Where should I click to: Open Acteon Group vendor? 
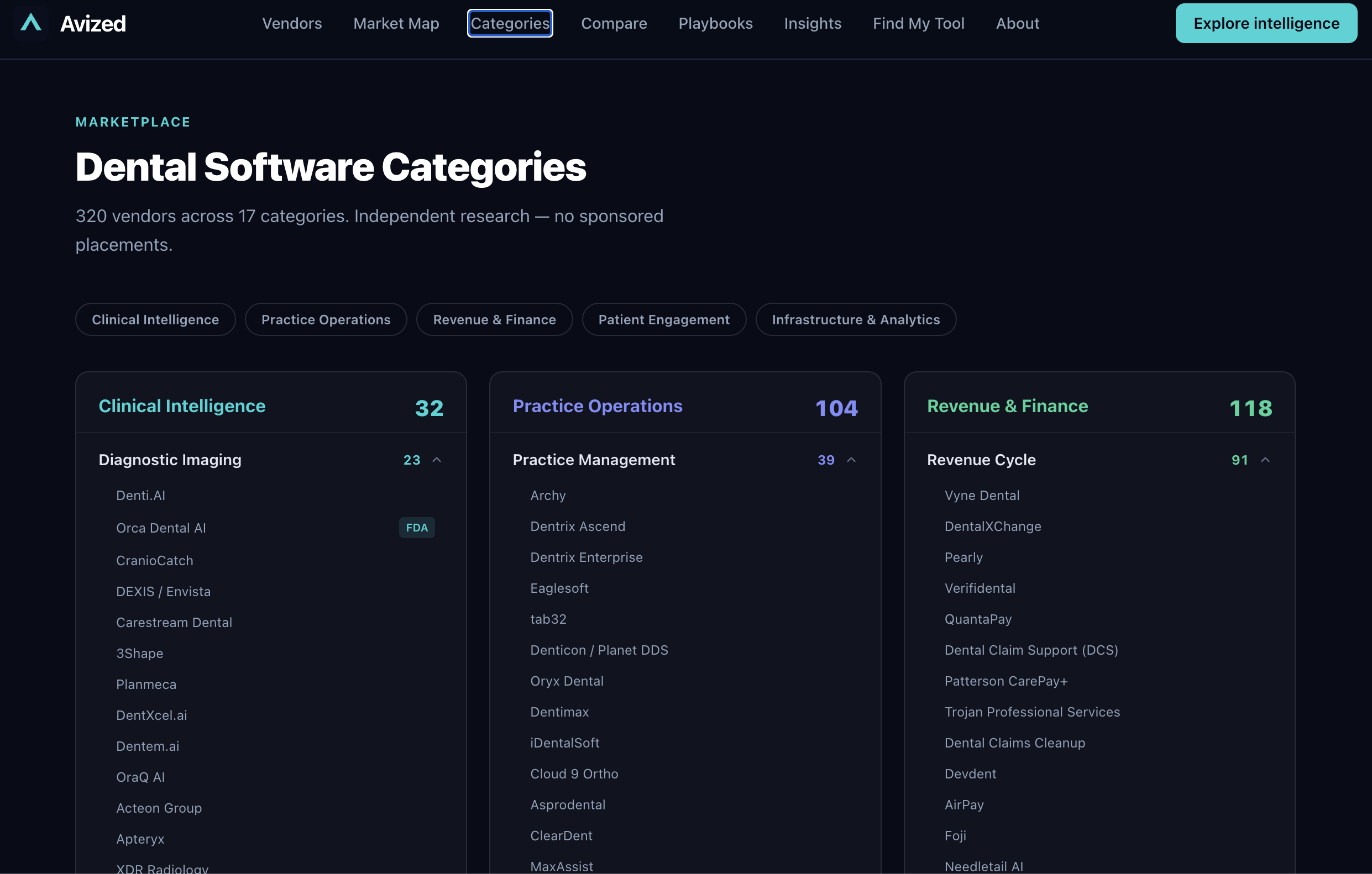tap(159, 808)
